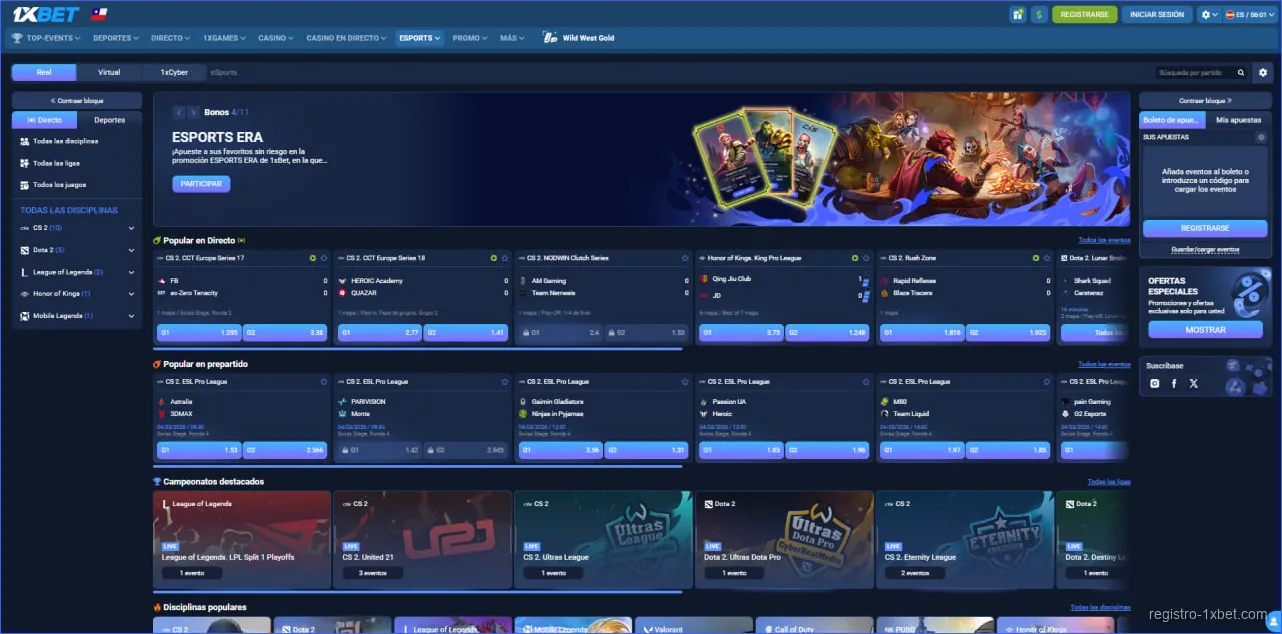
Task: Click the Chile flag icon
Action: [98, 15]
